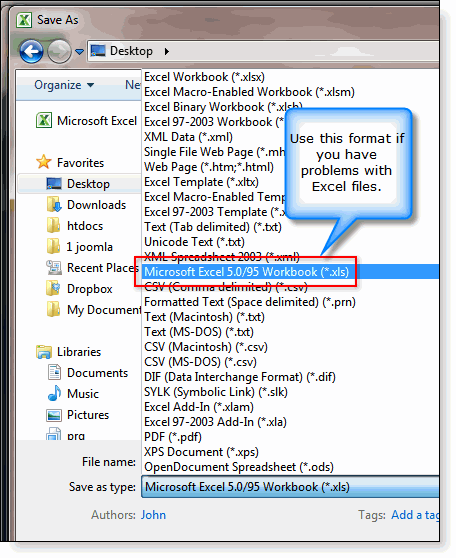Open the Organize menu

point(64,85)
